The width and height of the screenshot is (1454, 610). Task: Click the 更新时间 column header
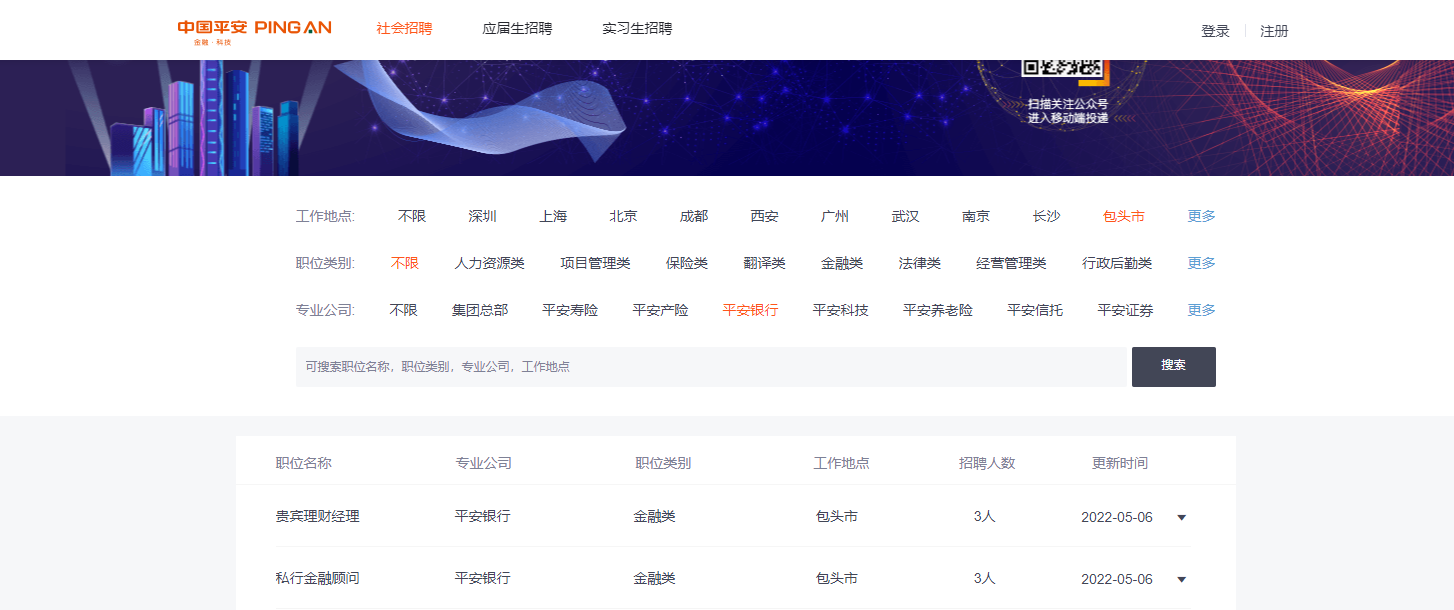coord(1120,463)
